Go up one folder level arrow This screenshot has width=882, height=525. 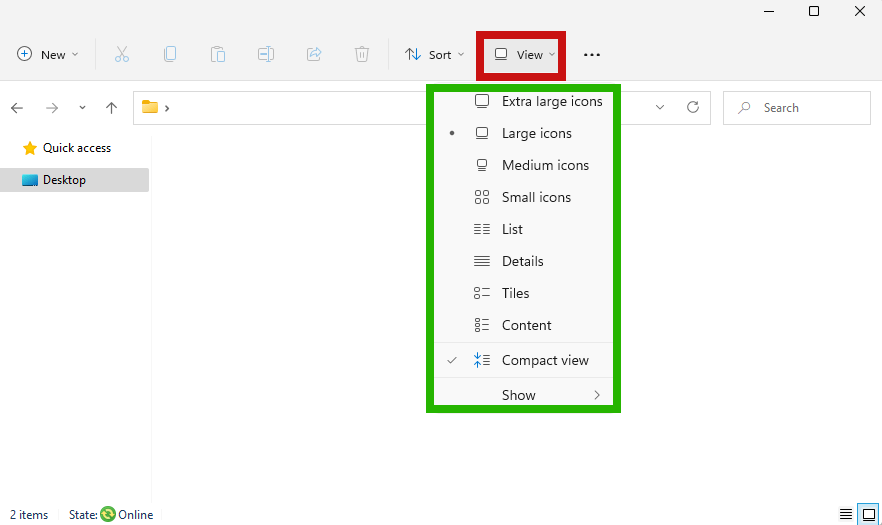(x=111, y=108)
